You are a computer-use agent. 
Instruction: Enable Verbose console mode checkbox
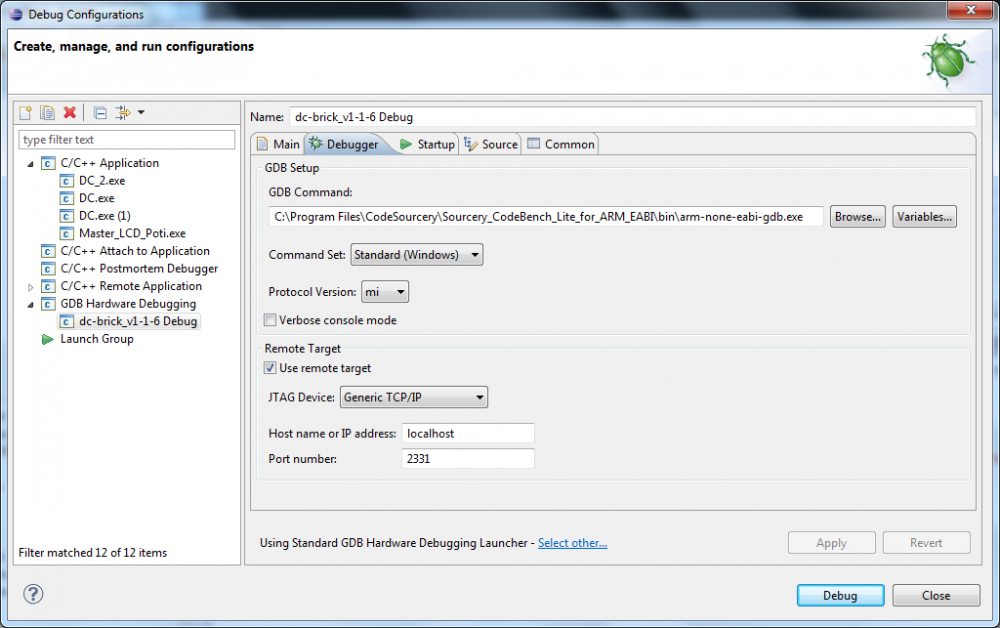(x=270, y=321)
